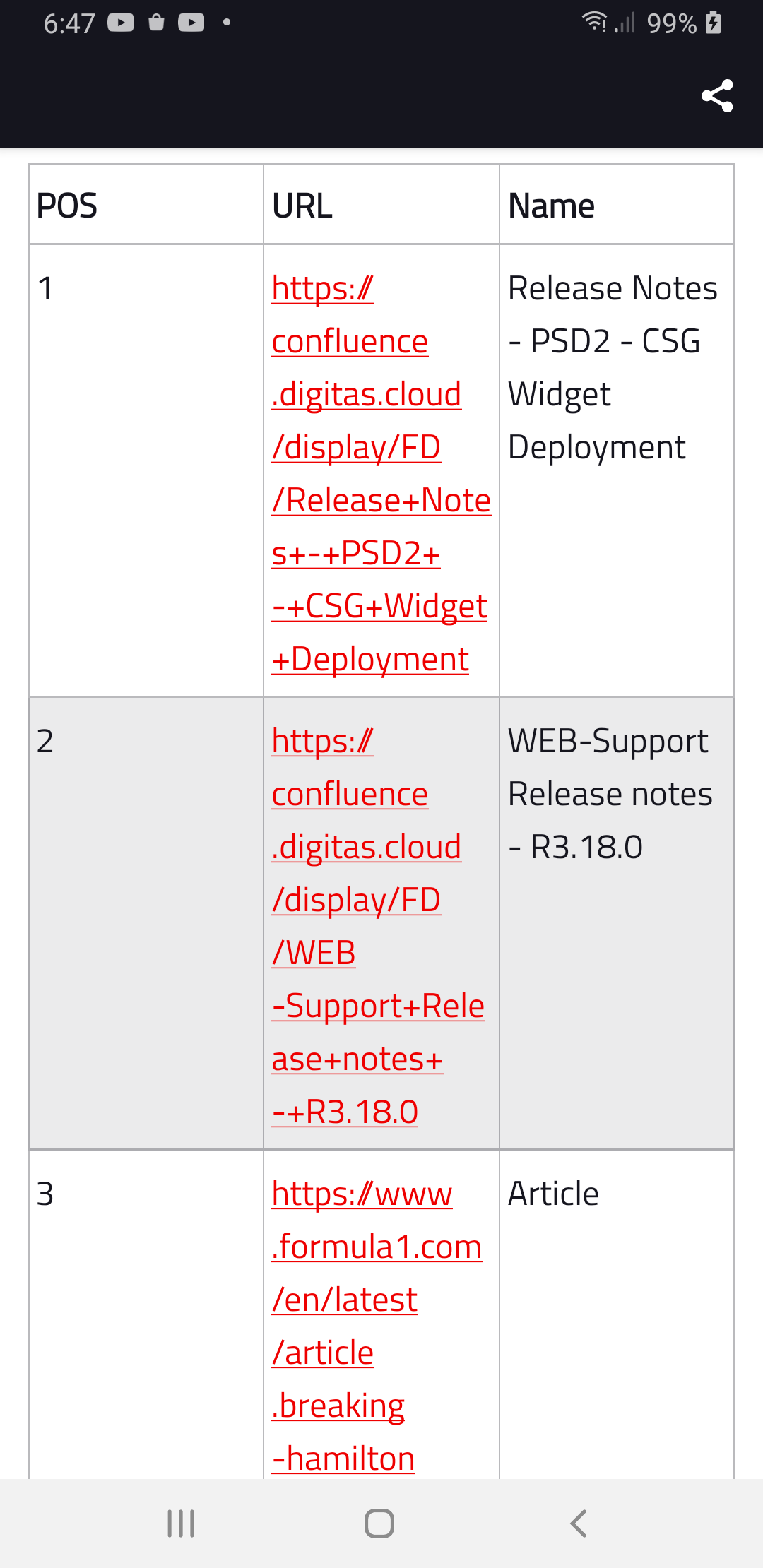Tap the notification dot in the status bar
The height and width of the screenshot is (1568, 763).
click(225, 23)
